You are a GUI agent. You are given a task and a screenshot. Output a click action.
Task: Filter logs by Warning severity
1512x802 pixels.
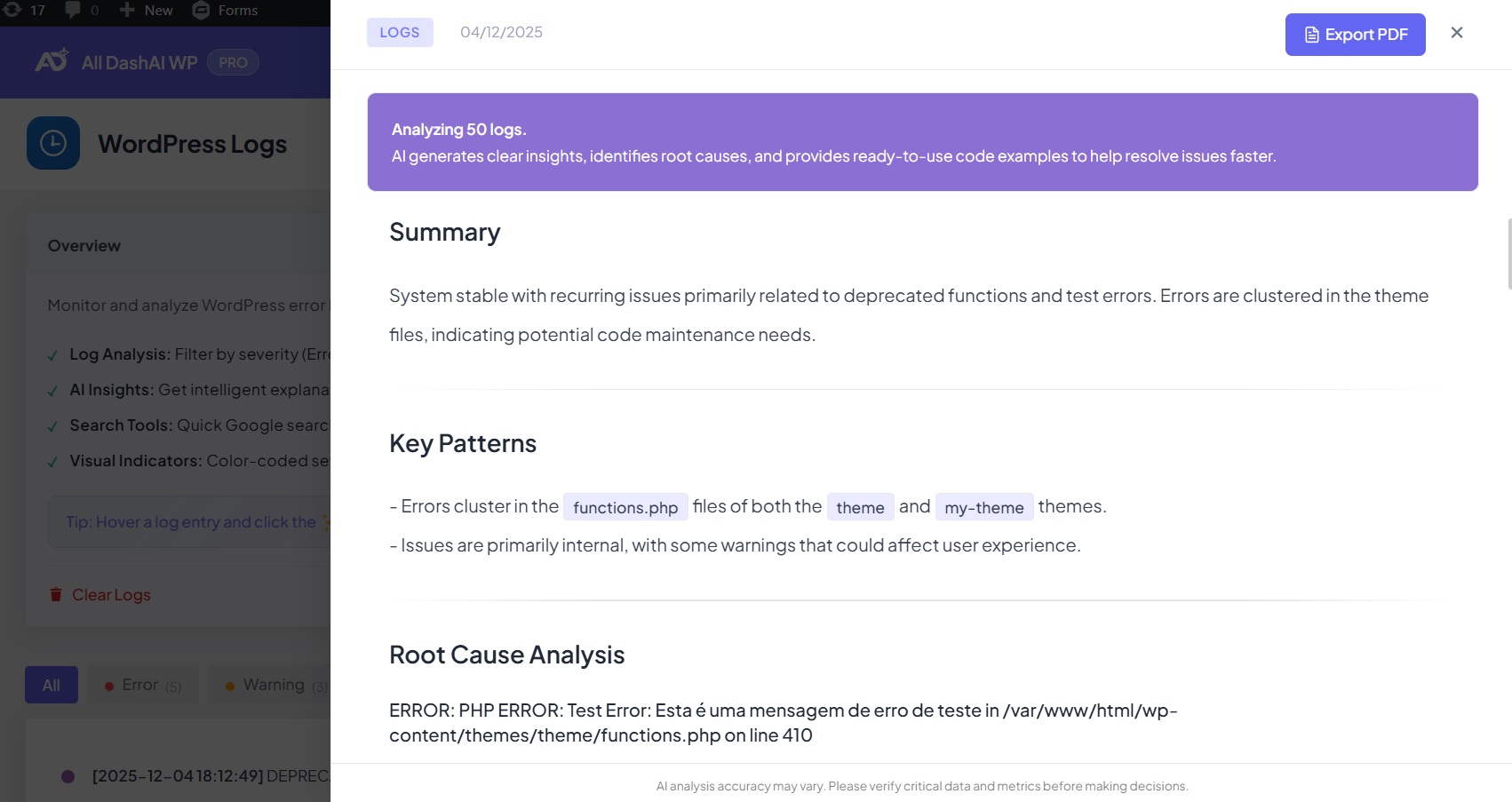click(274, 685)
